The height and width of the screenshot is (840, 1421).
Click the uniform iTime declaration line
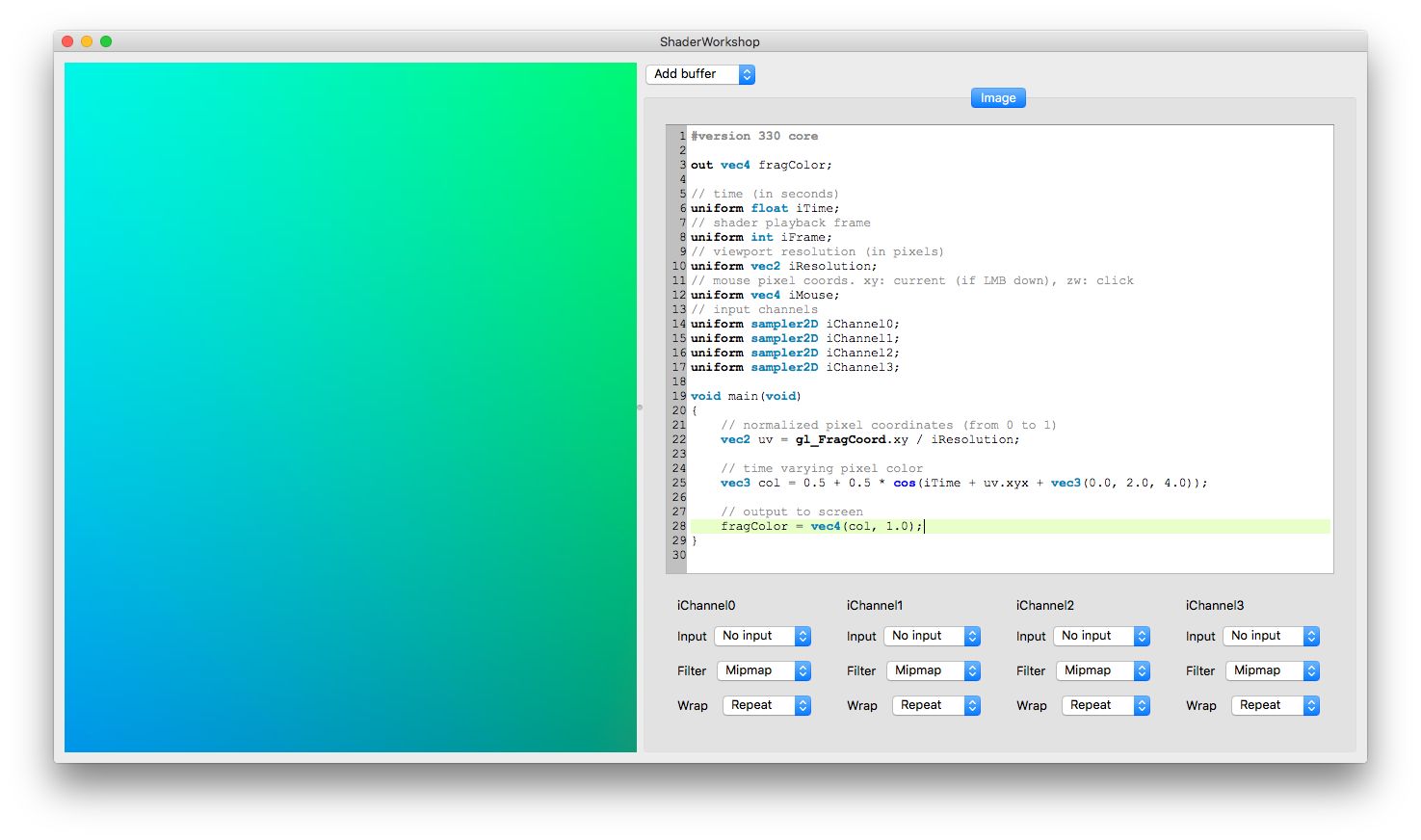pyautogui.click(x=761, y=208)
